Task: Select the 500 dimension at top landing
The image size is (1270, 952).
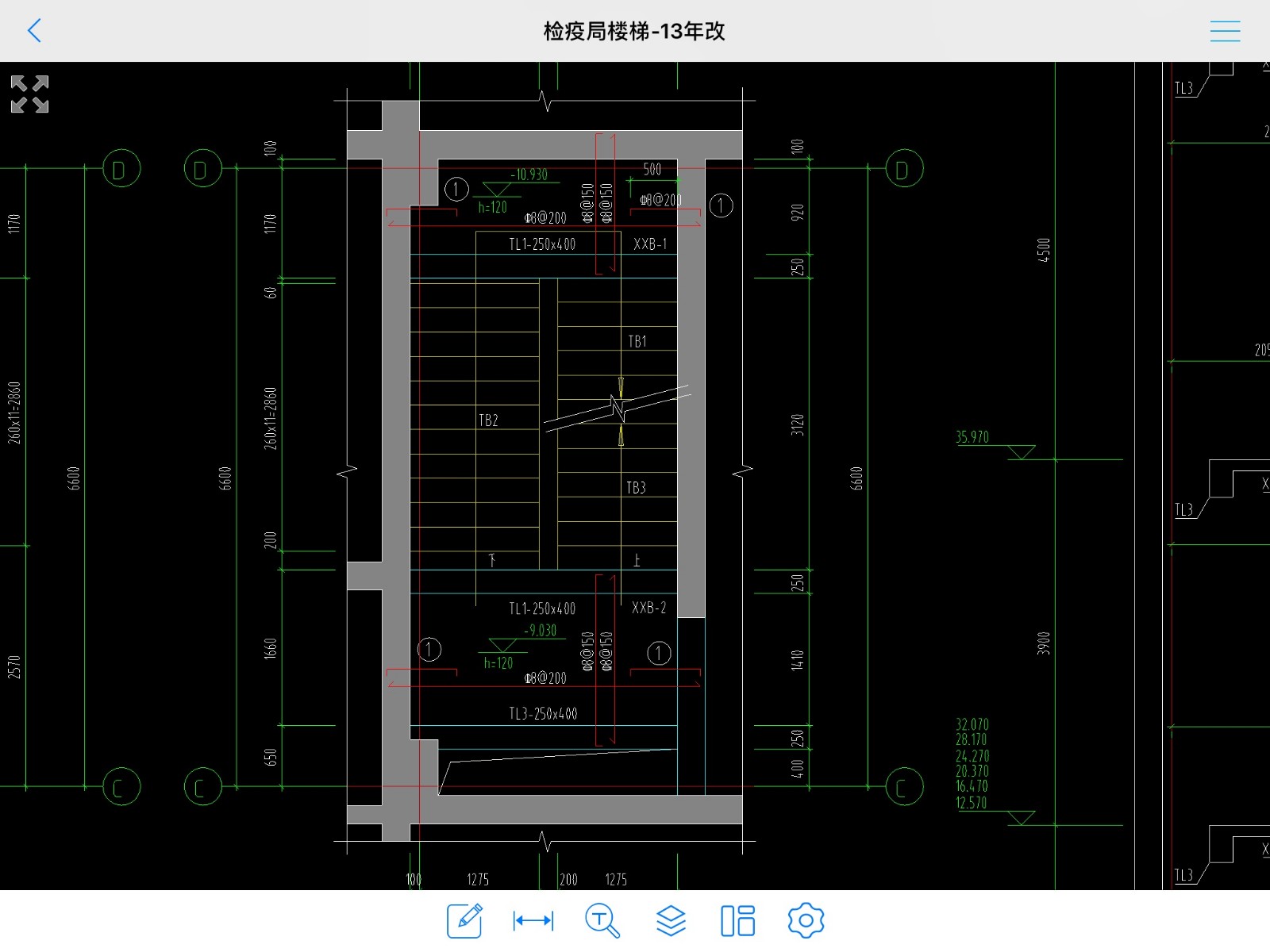Action: pos(652,169)
